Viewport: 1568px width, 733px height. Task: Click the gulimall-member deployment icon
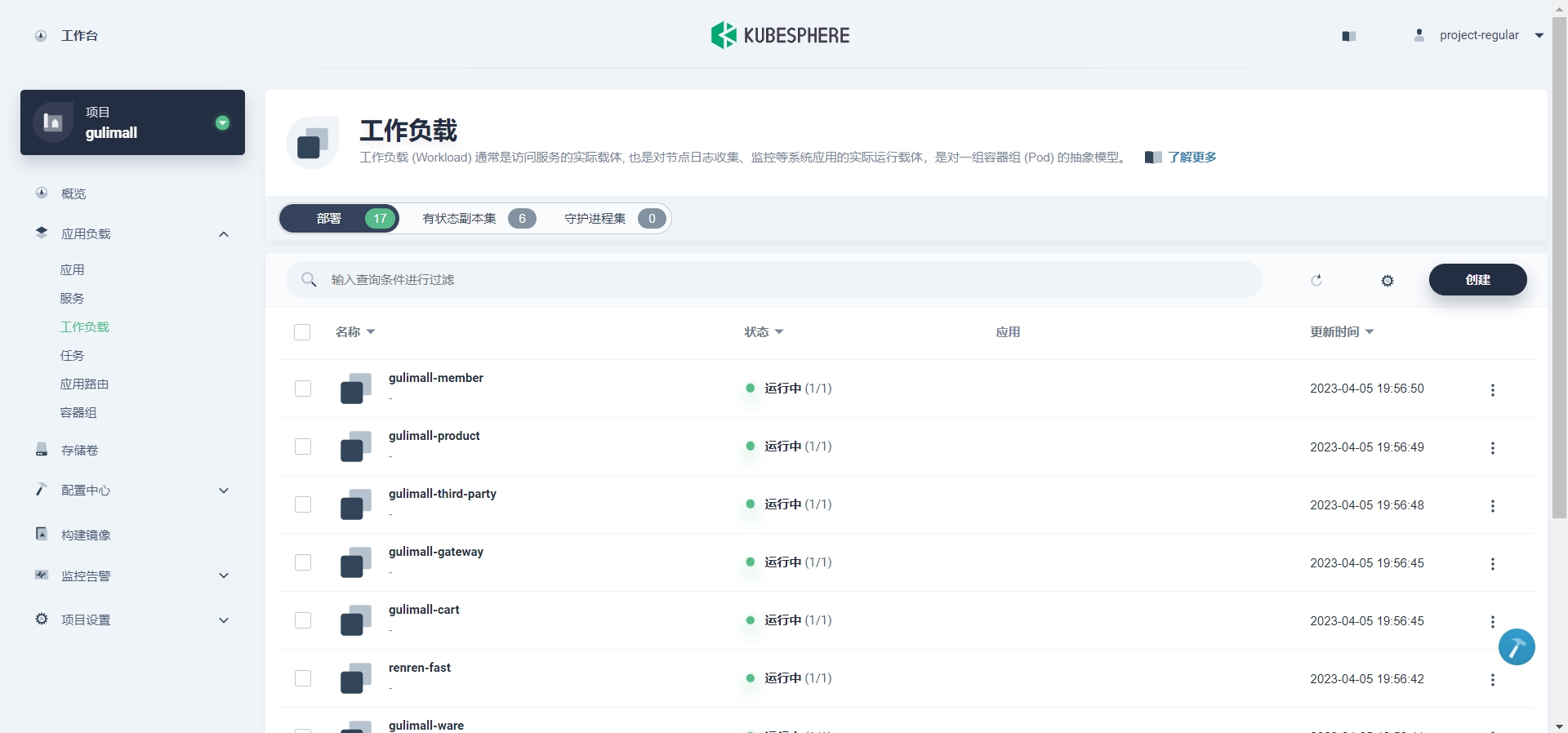[x=356, y=389]
